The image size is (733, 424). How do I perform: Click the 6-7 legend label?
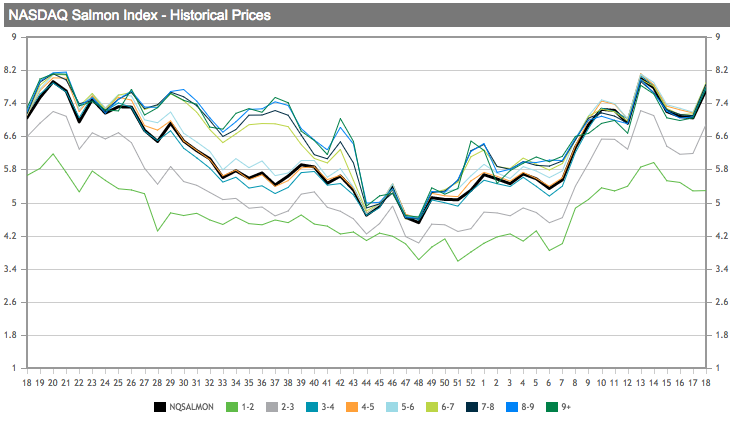(448, 407)
